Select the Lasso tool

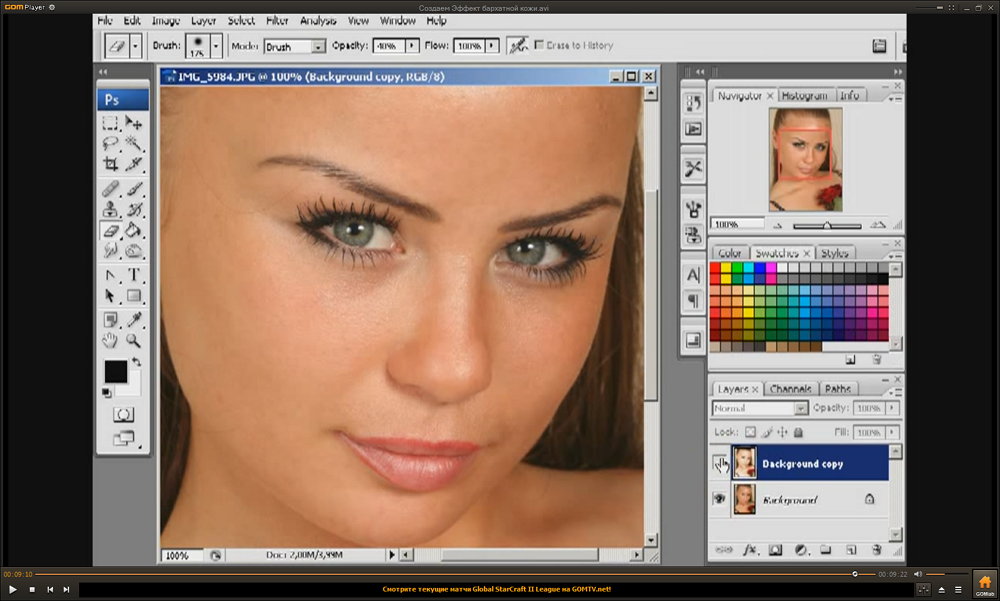(111, 144)
